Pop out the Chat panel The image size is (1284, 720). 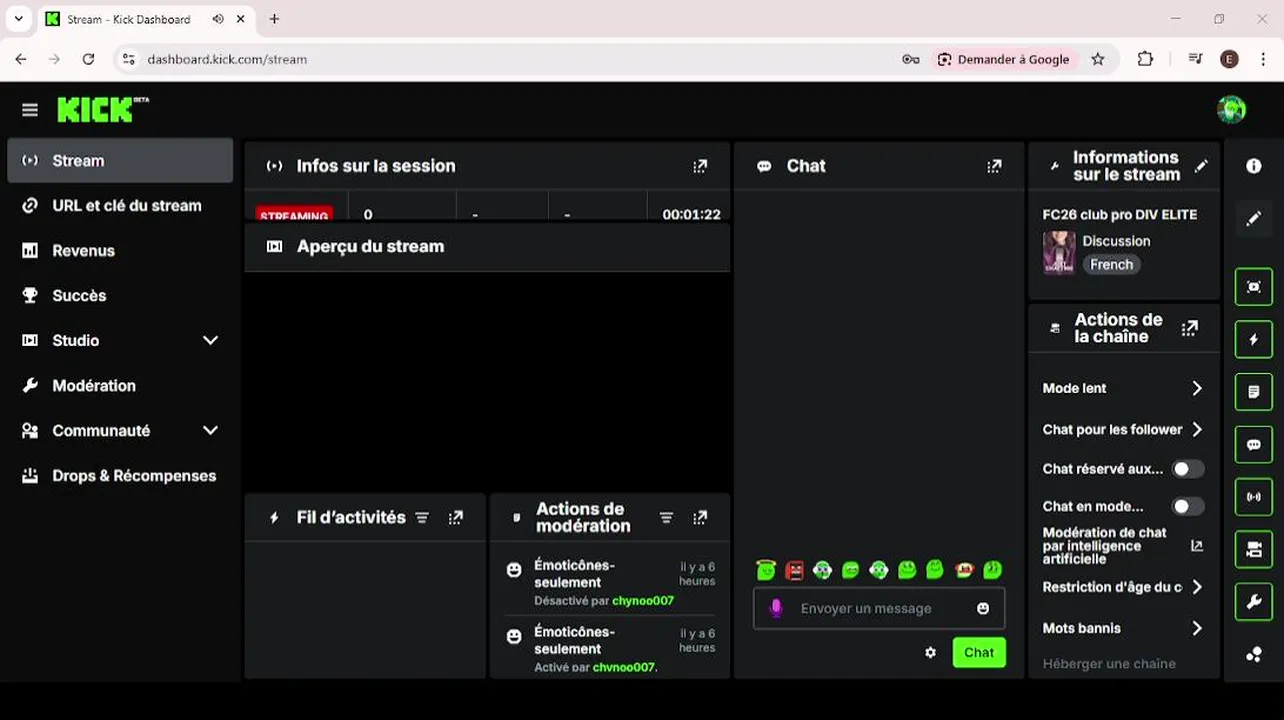[x=994, y=166]
